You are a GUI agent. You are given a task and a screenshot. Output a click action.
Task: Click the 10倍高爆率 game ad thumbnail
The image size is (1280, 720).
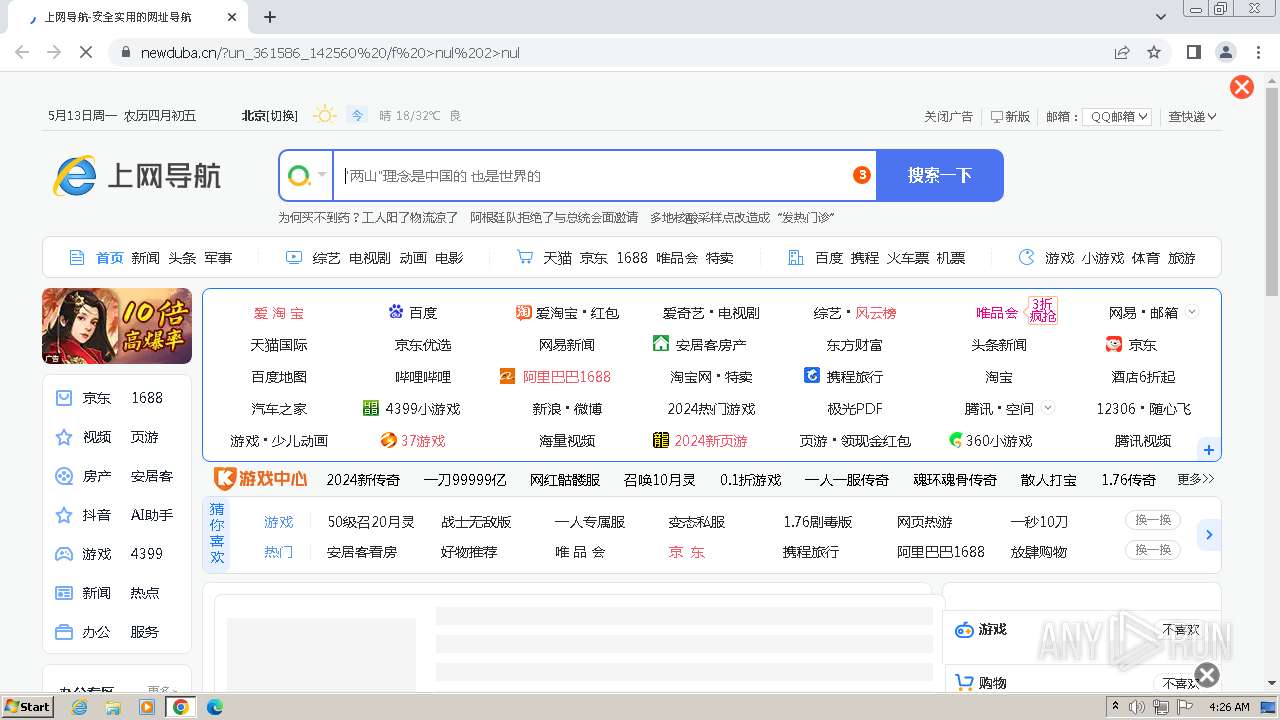coord(117,326)
